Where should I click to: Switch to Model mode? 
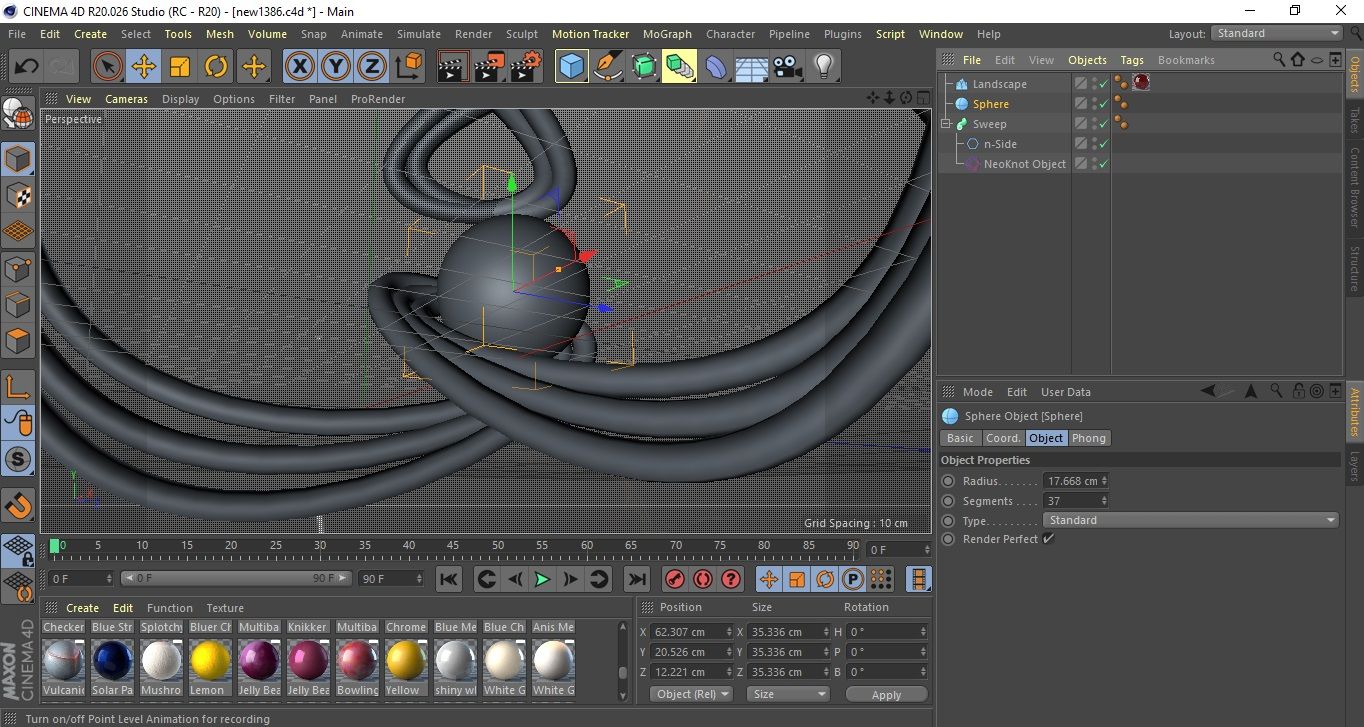[18, 159]
